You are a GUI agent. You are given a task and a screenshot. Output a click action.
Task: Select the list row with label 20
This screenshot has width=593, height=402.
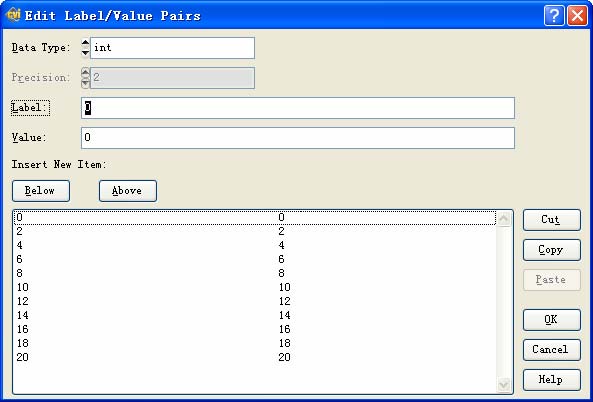point(255,357)
